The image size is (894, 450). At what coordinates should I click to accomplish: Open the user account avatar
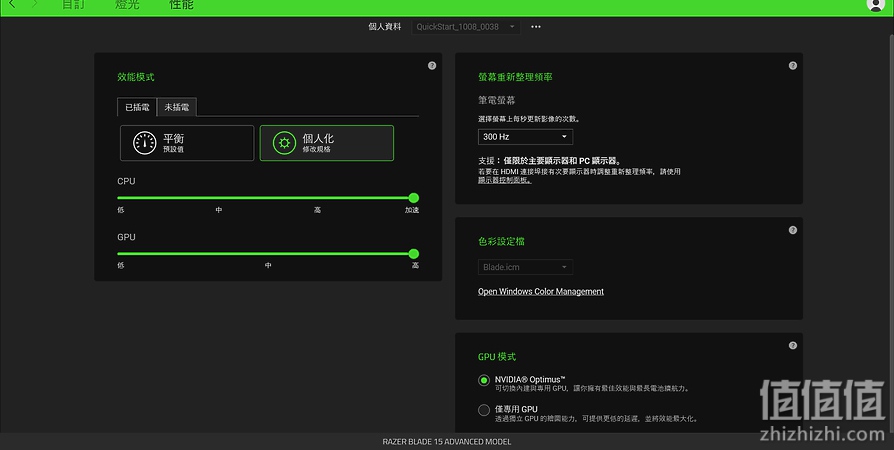[875, 5]
